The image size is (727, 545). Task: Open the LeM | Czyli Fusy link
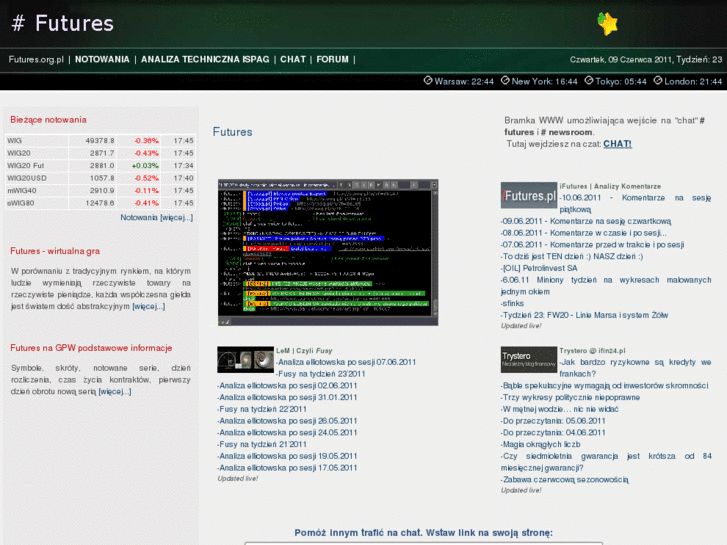pos(304,351)
